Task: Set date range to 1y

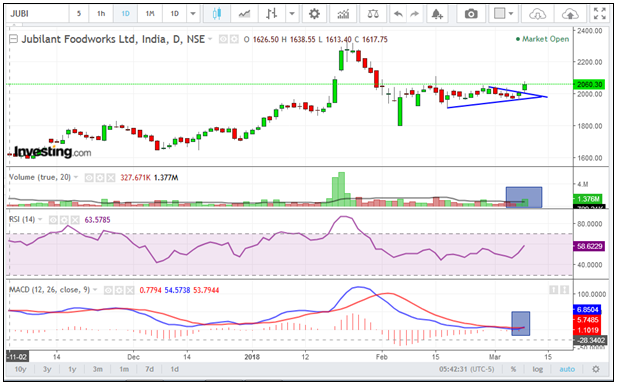Action: (72, 369)
